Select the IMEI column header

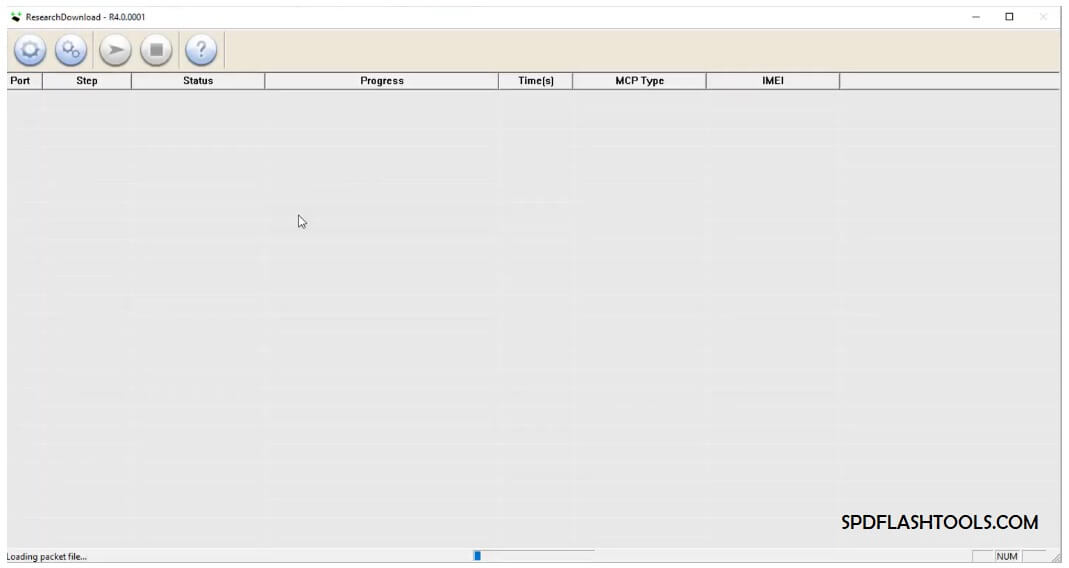click(773, 80)
